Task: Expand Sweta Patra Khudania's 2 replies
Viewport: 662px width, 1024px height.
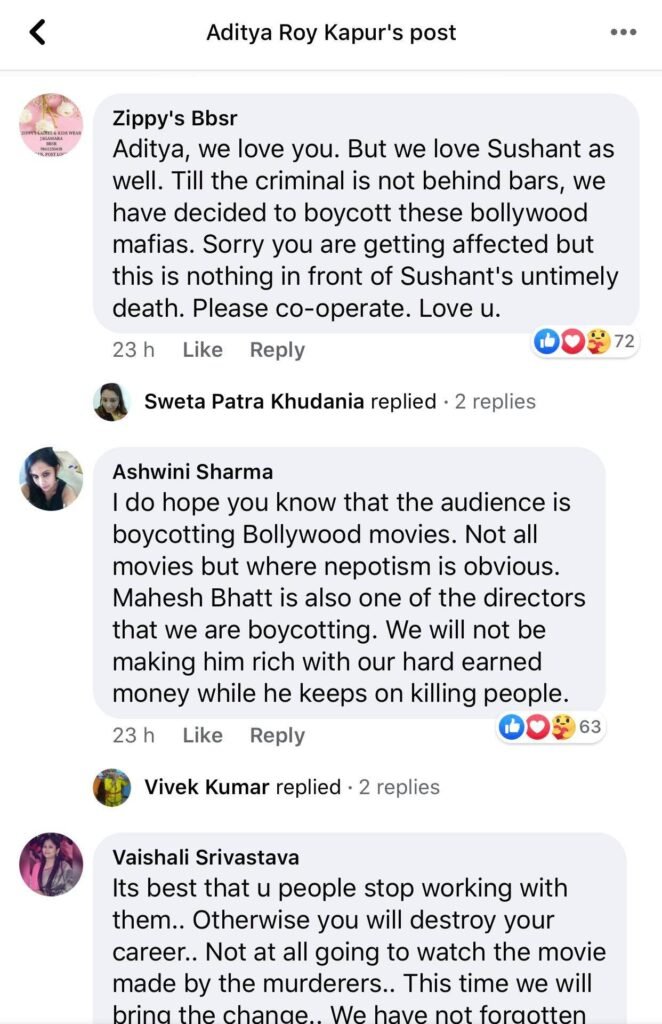Action: pos(340,402)
